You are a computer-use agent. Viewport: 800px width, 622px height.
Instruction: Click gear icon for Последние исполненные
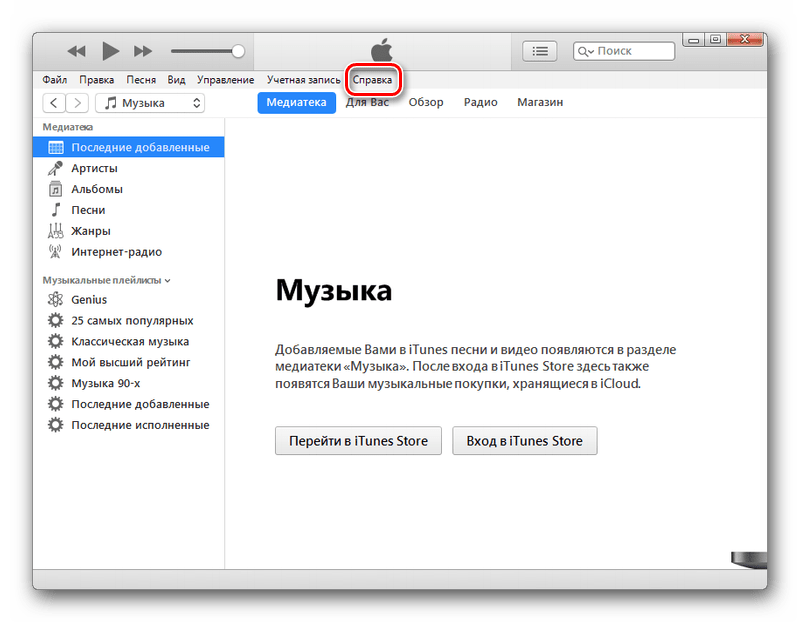55,425
